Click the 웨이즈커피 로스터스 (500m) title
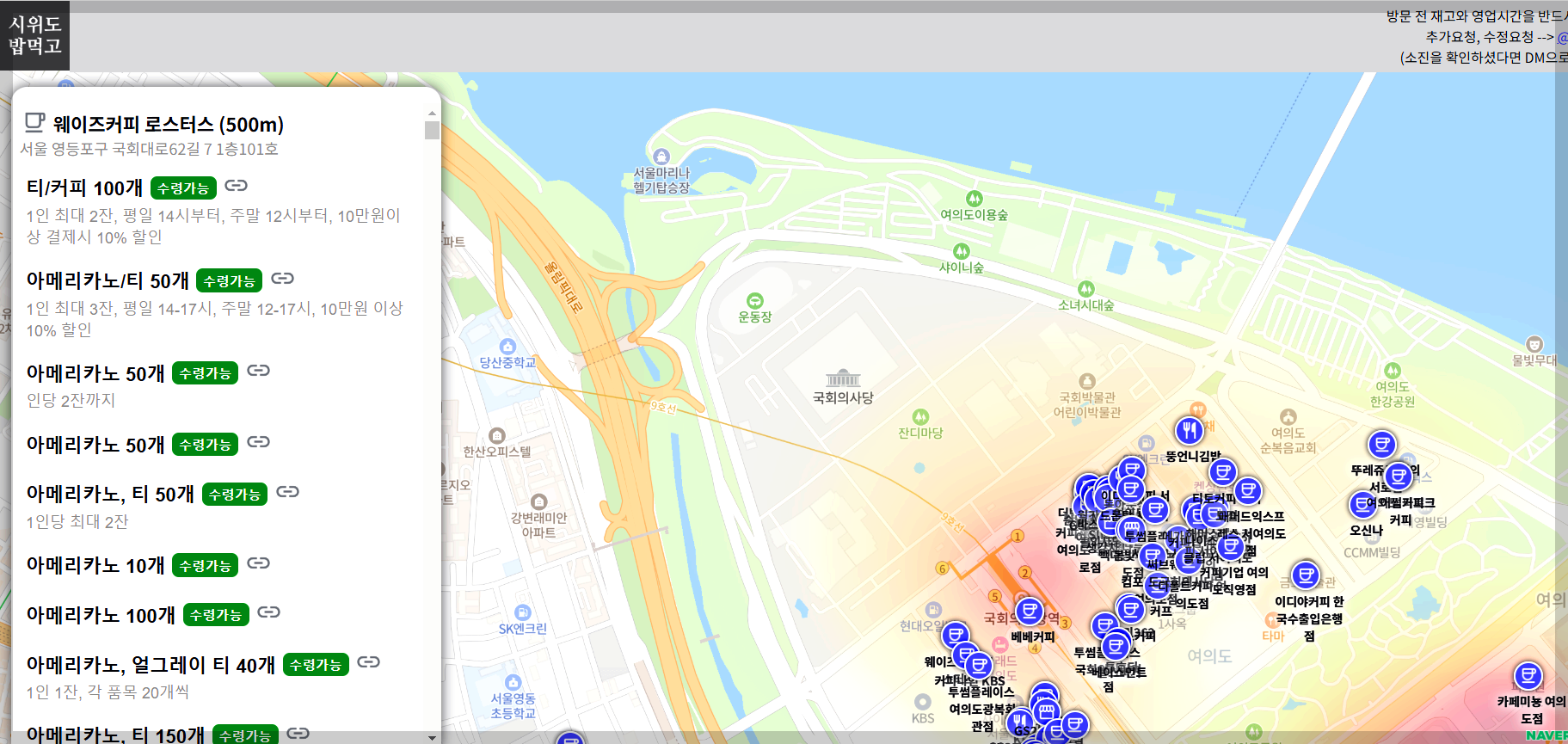The image size is (1568, 744). coord(169,125)
